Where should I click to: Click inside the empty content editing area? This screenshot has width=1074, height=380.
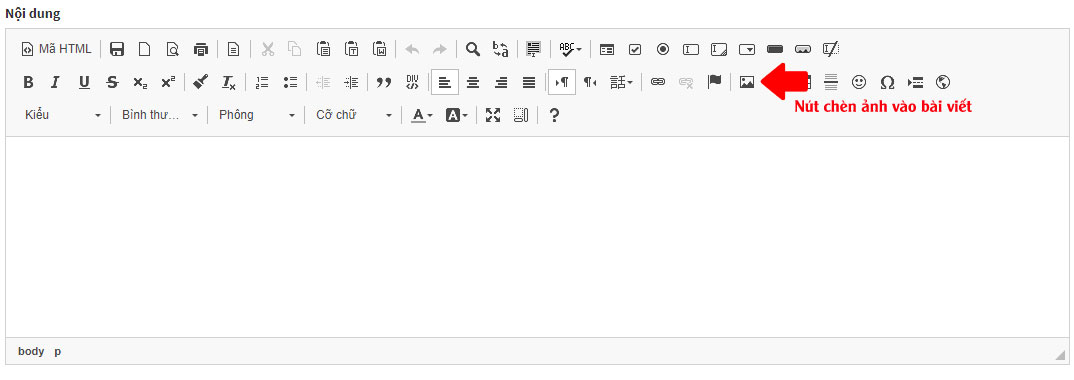(536, 236)
